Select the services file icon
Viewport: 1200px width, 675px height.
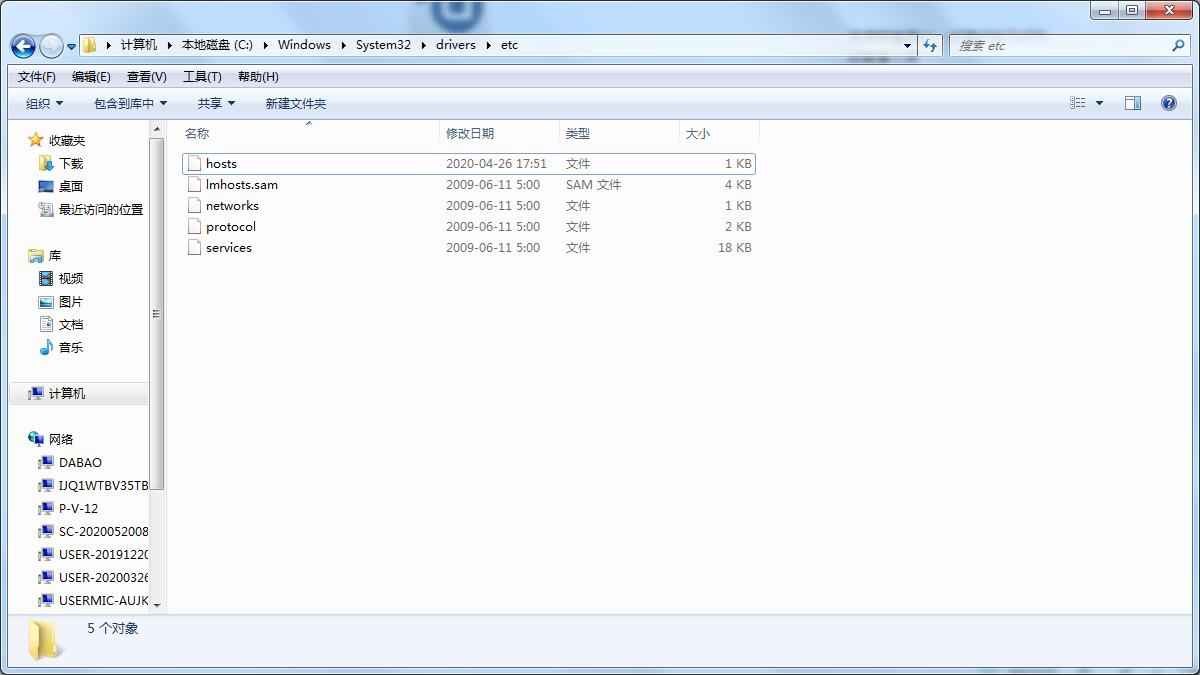pos(194,248)
